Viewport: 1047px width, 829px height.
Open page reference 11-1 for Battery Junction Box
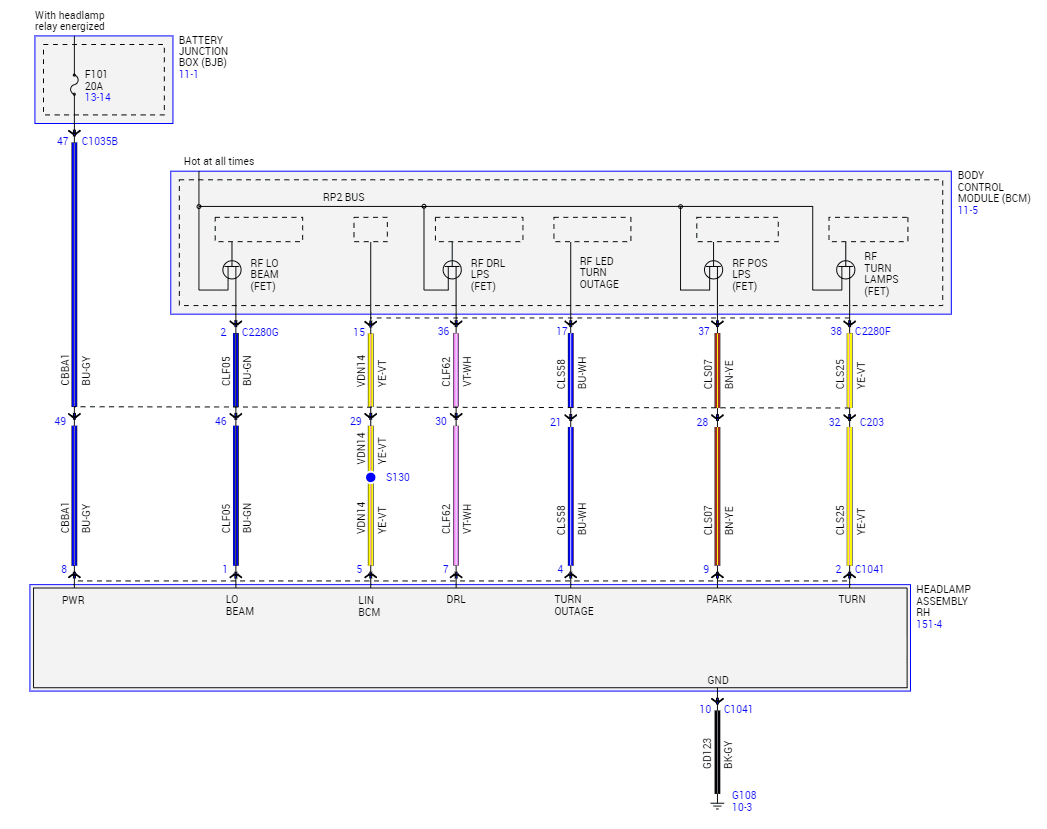pyautogui.click(x=188, y=74)
